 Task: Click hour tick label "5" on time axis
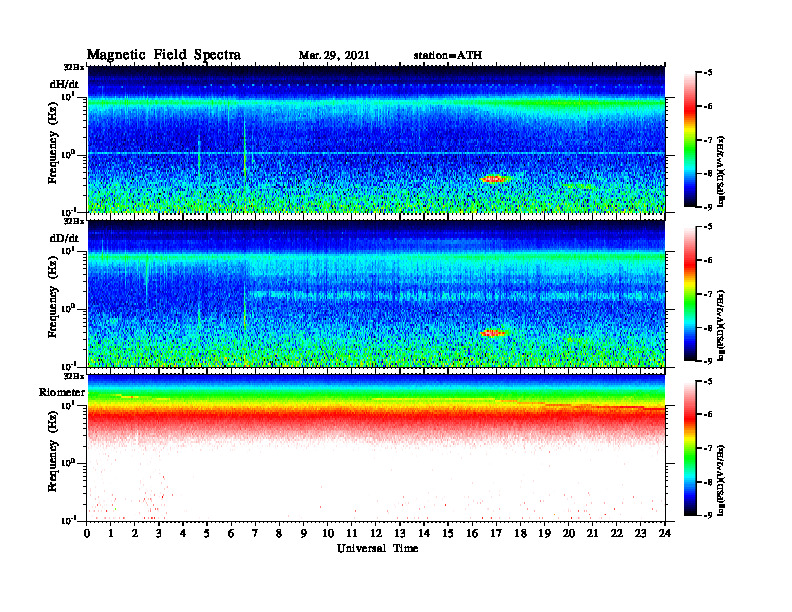tap(207, 533)
